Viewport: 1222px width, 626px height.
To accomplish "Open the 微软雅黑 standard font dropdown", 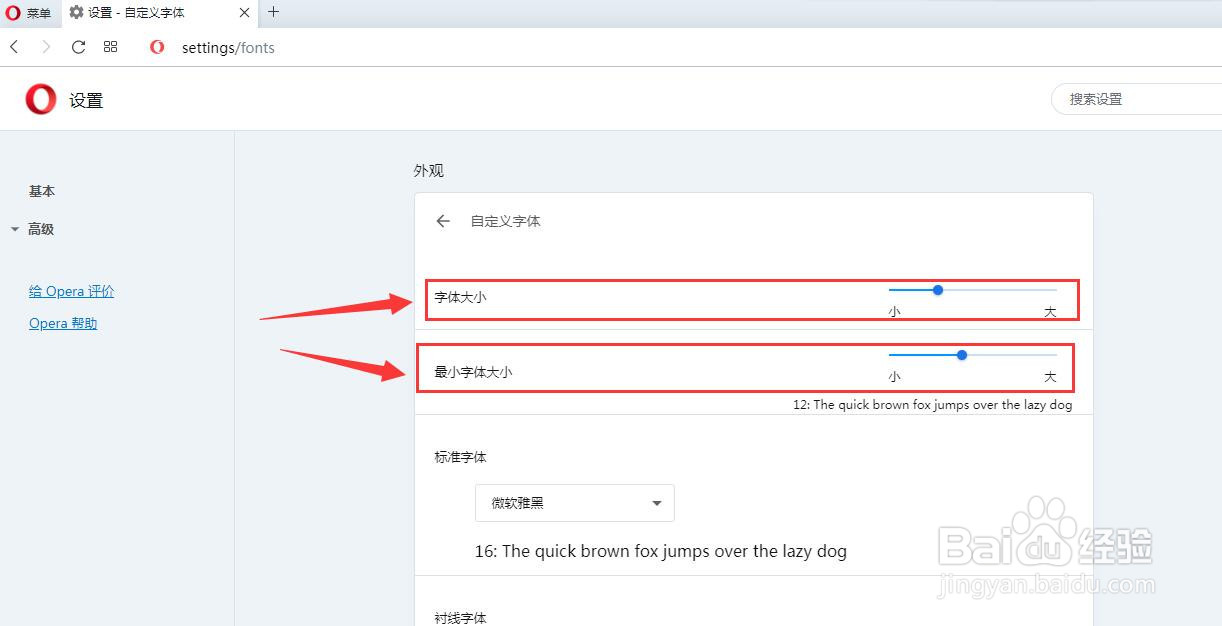I will click(x=575, y=503).
